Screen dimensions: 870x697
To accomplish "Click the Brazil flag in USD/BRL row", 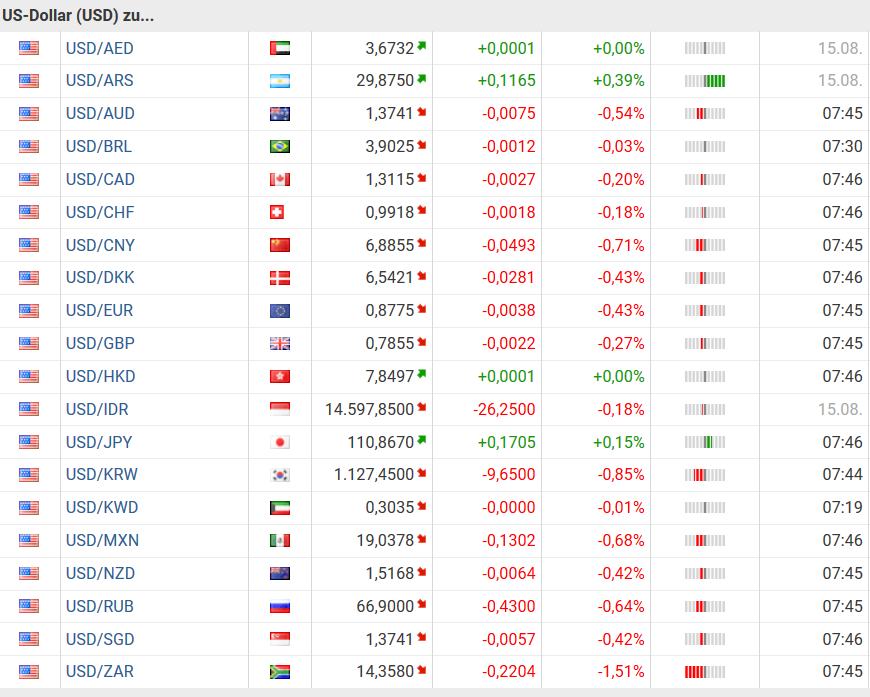I will click(280, 147).
